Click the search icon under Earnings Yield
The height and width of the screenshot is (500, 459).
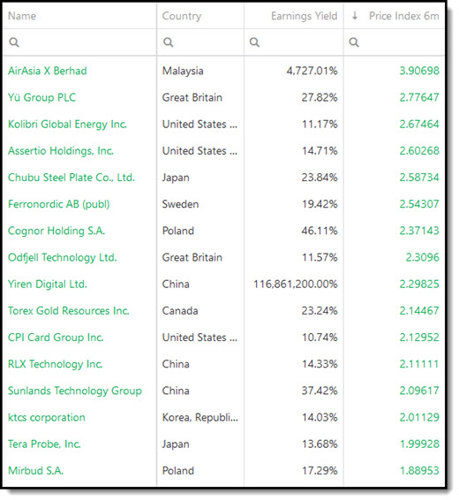click(254, 42)
